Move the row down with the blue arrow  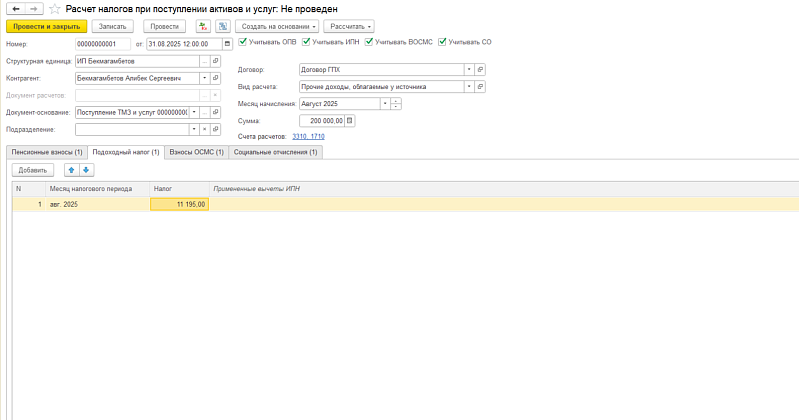point(85,169)
